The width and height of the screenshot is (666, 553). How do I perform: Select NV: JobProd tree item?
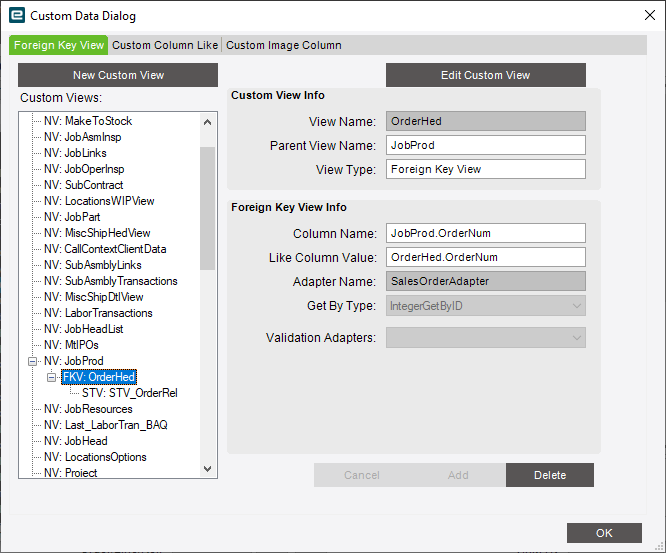(73, 361)
